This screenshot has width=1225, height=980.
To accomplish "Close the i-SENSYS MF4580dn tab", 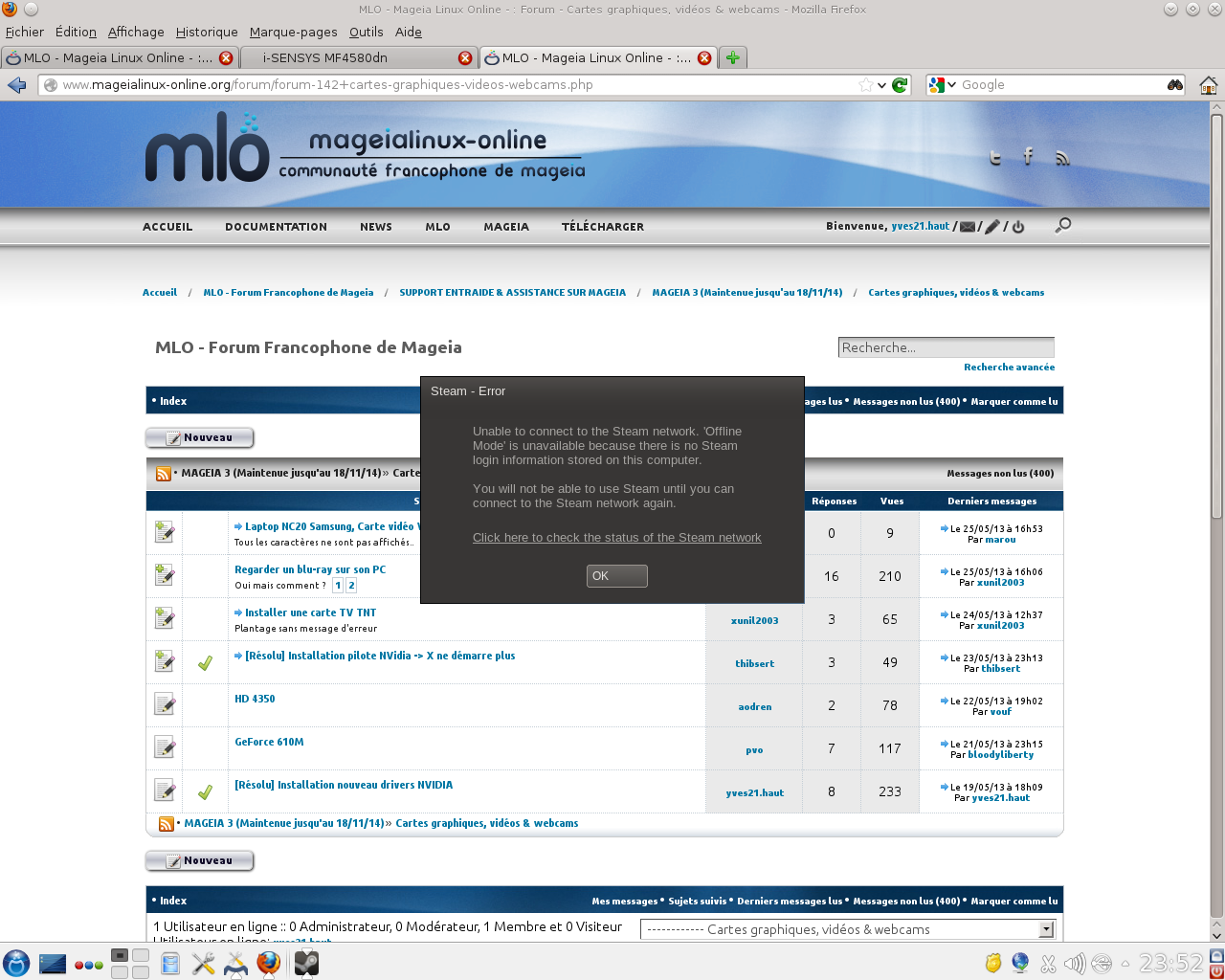I will (465, 57).
